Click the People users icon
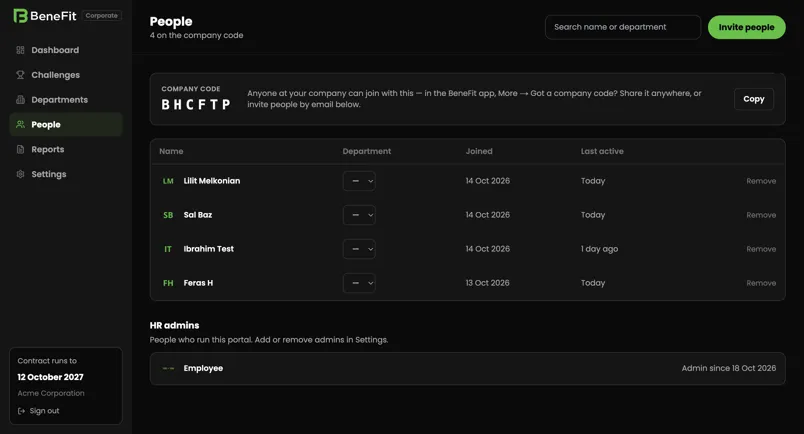Image resolution: width=804 pixels, height=434 pixels. point(21,125)
